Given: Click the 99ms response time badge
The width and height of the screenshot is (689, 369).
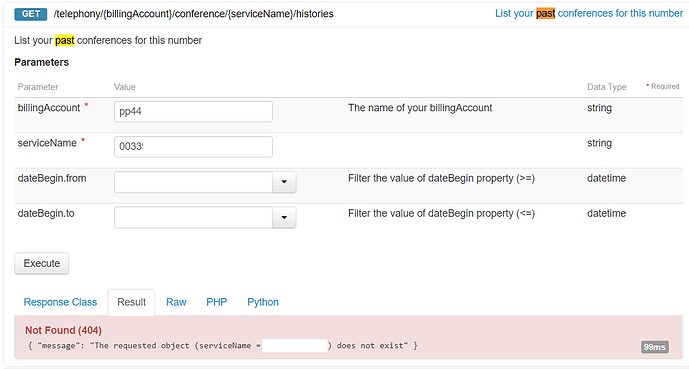Looking at the screenshot, I should pyautogui.click(x=655, y=347).
